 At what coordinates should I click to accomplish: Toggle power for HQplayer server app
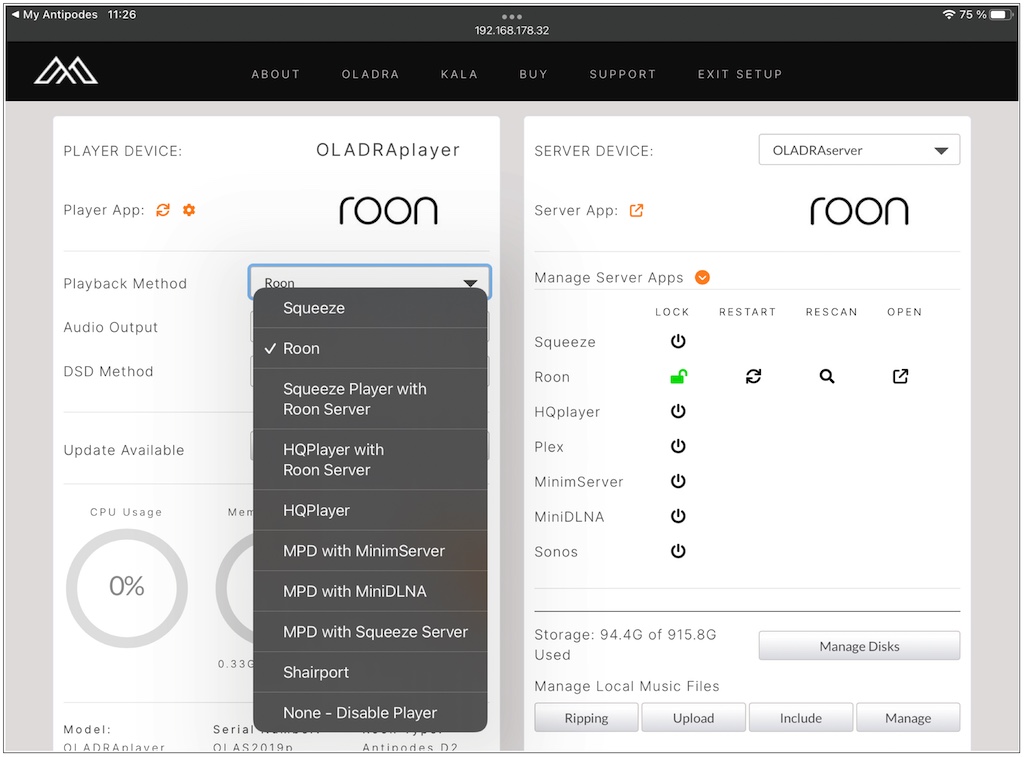coord(678,411)
